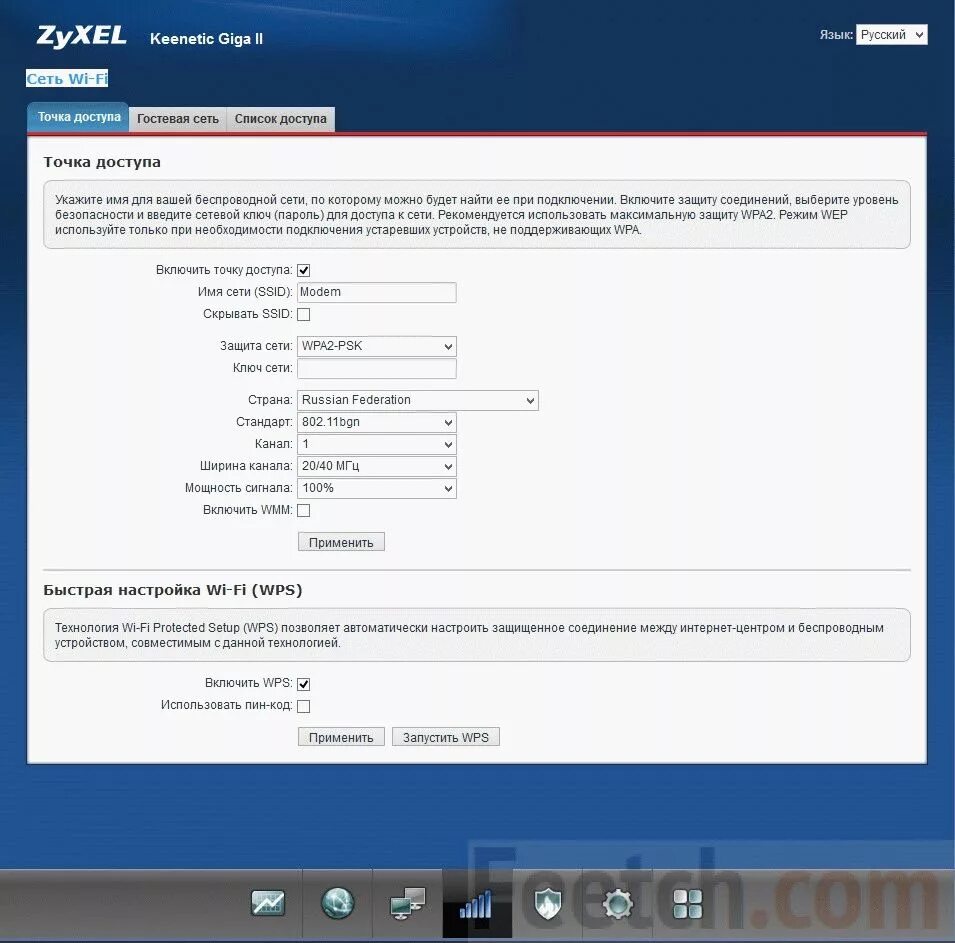Viewport: 955px width, 943px height.
Task: Open the system settings gear icon
Action: [x=618, y=903]
